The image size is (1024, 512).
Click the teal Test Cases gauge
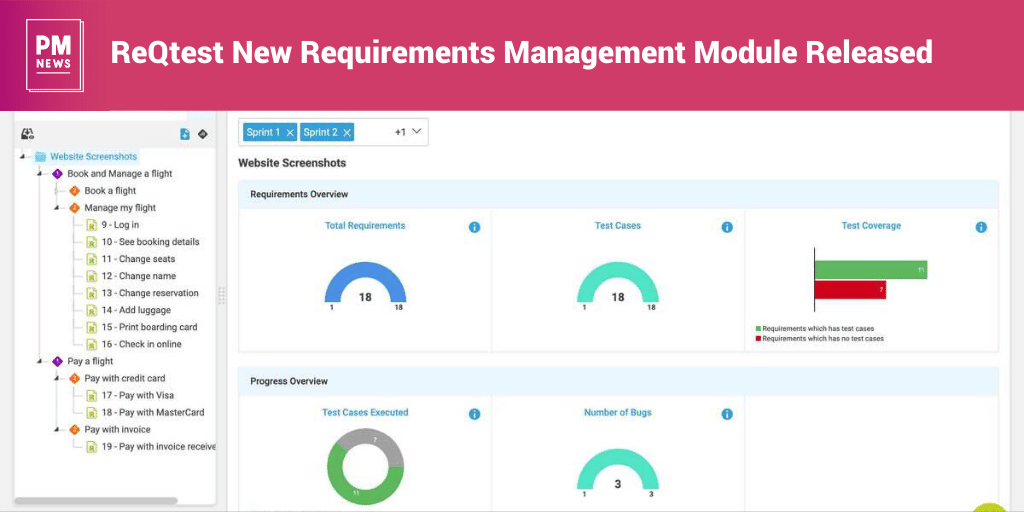[x=618, y=270]
